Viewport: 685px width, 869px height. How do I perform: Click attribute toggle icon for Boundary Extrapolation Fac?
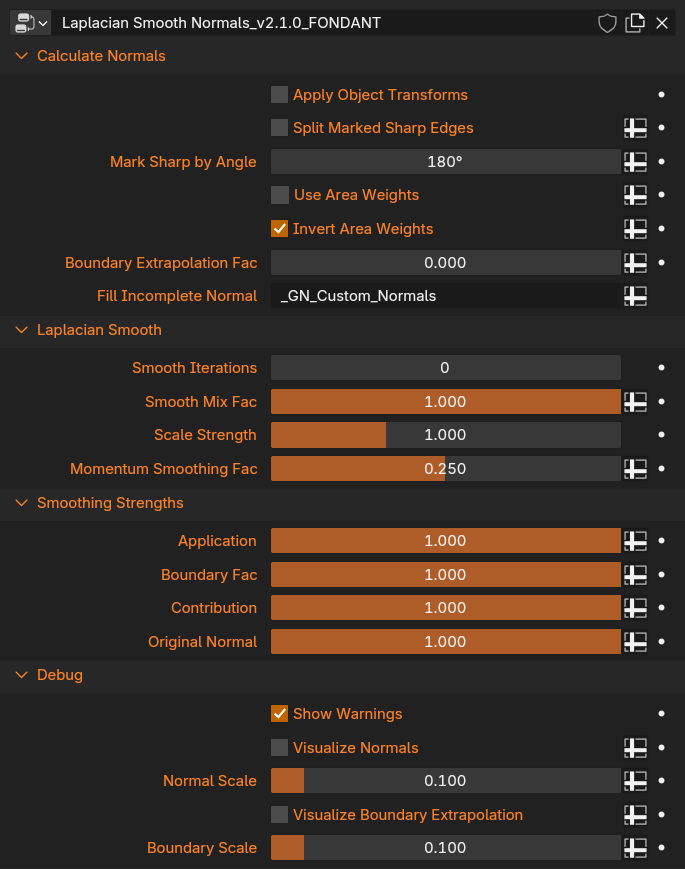[x=635, y=263]
